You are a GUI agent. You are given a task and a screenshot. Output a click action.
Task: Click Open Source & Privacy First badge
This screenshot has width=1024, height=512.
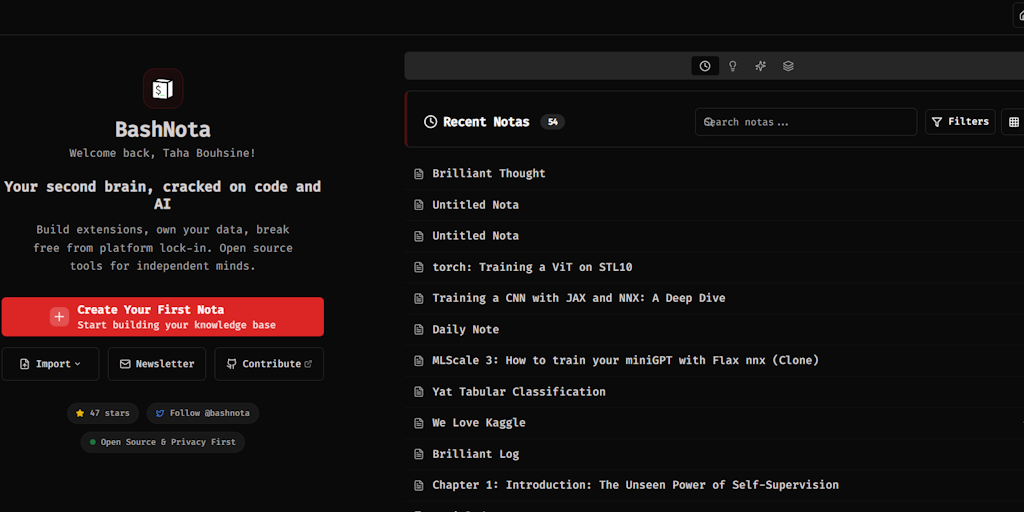163,442
